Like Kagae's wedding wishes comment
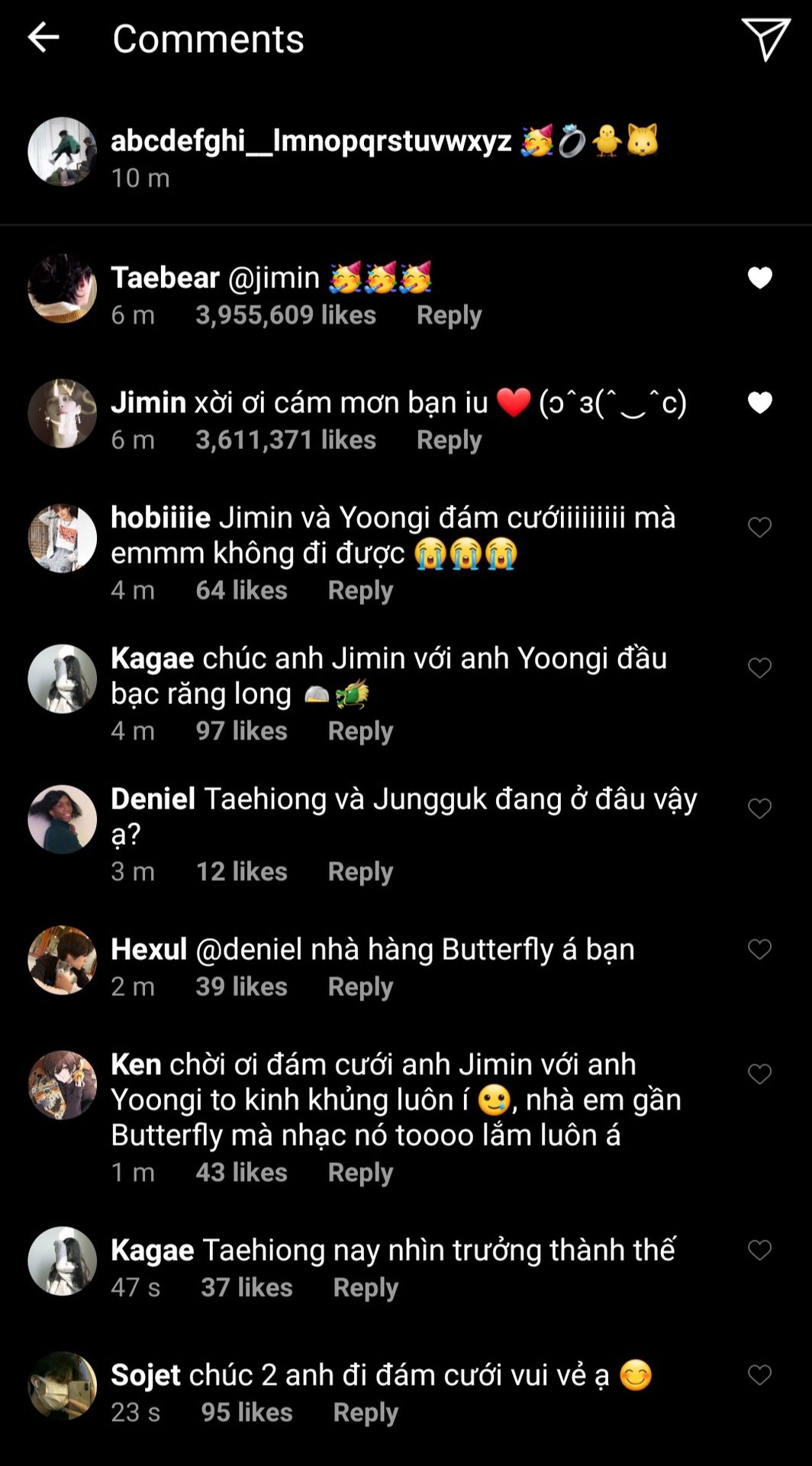The image size is (812, 1466). tap(759, 668)
